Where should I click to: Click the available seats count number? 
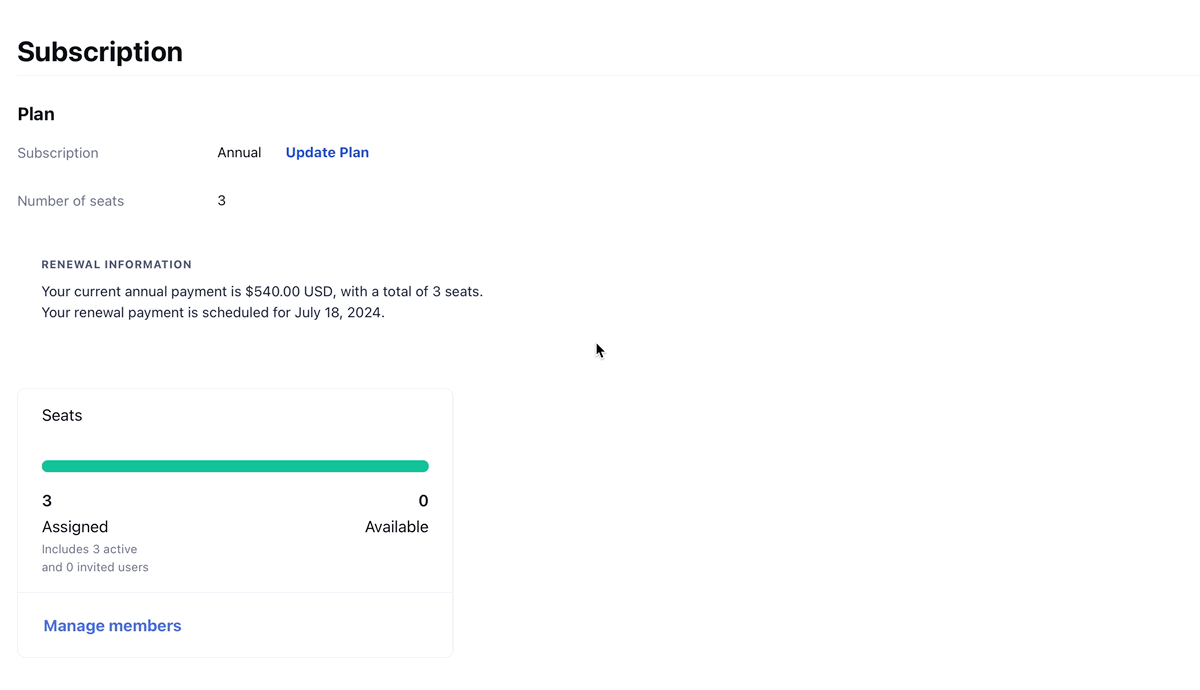pos(423,501)
